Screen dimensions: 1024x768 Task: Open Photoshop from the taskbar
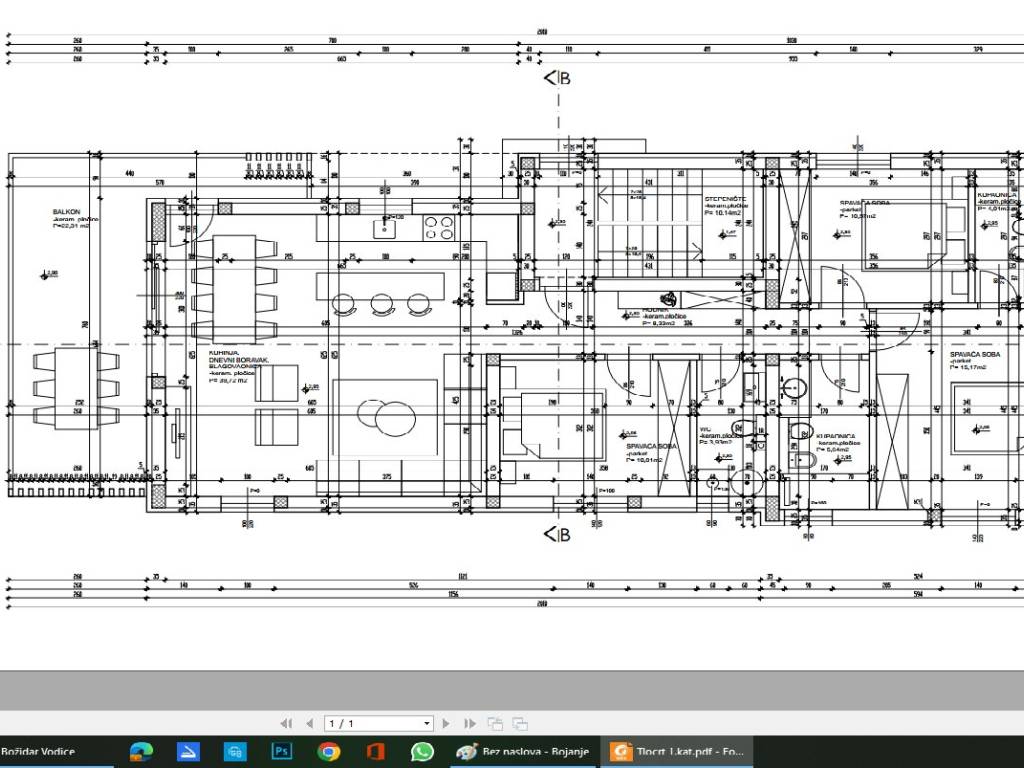click(282, 751)
